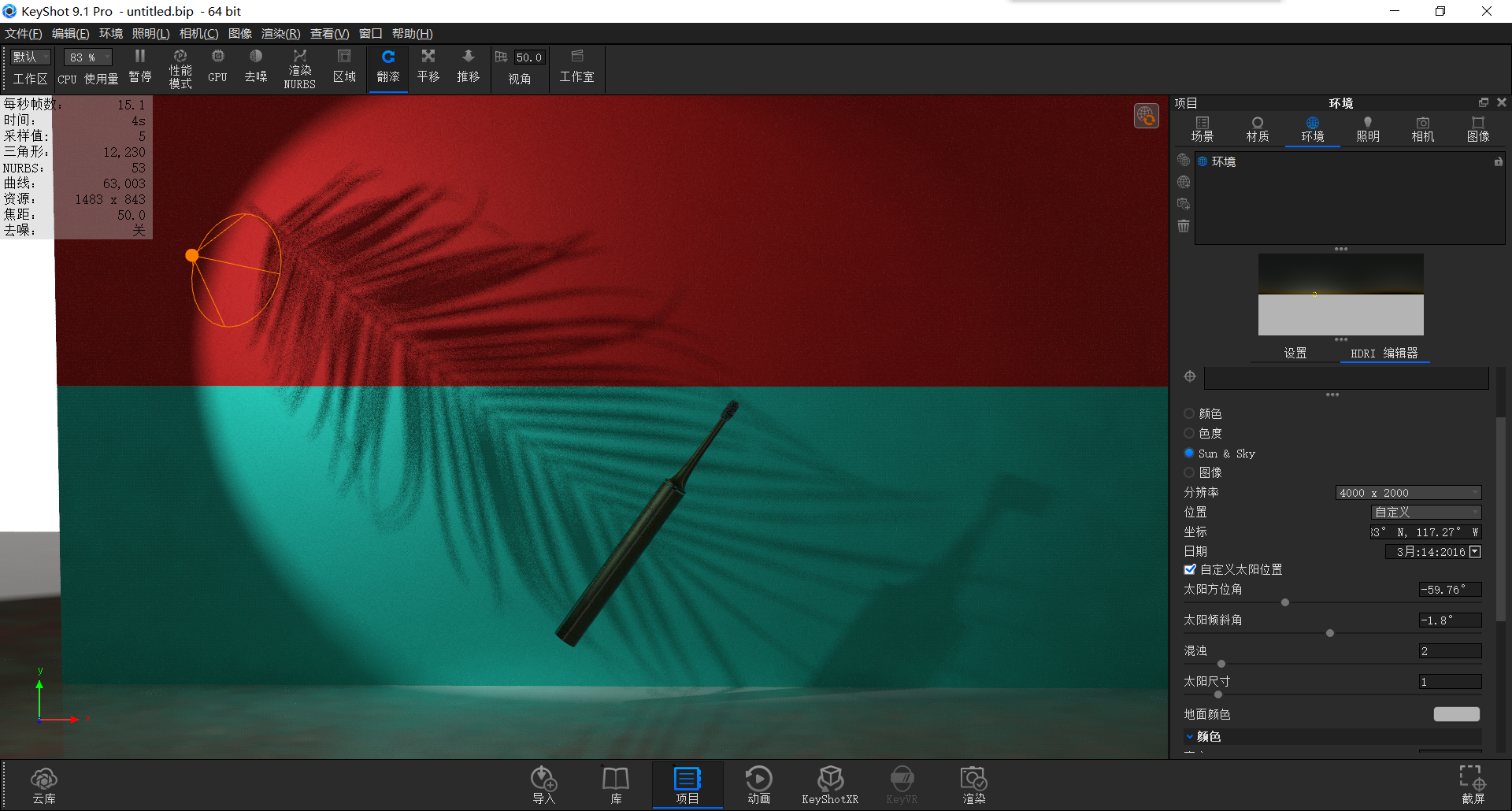Open the 分辨率 resolution dropdown
The height and width of the screenshot is (811, 1512).
(x=1408, y=492)
